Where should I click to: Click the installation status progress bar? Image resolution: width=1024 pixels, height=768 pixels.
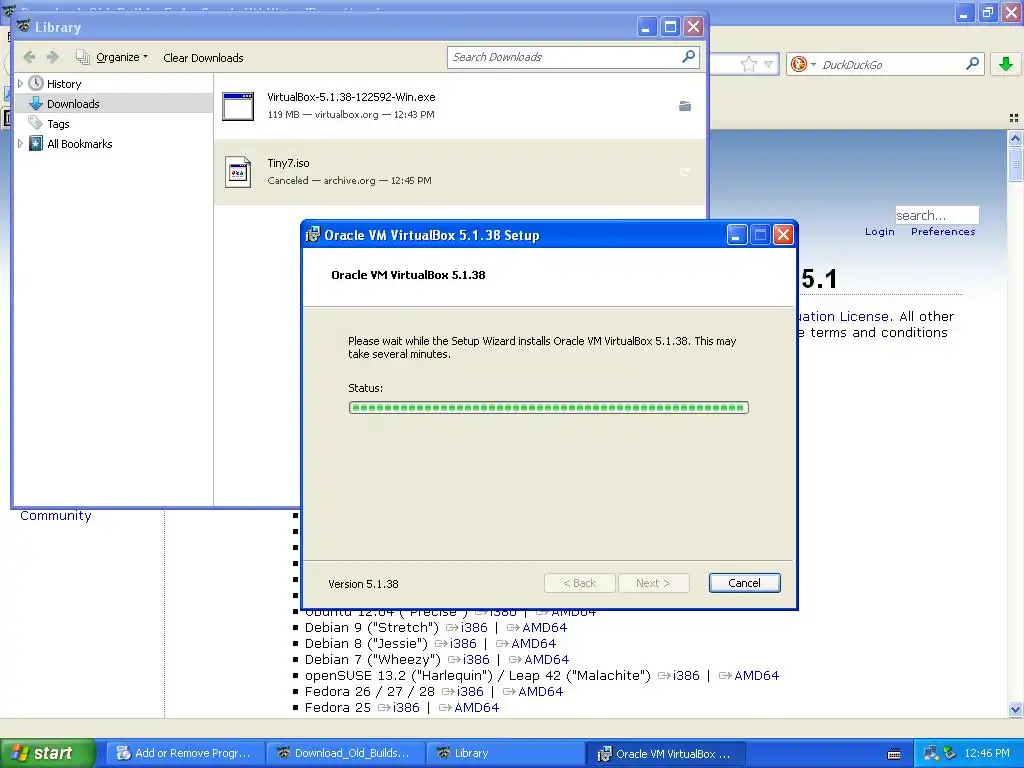point(549,408)
